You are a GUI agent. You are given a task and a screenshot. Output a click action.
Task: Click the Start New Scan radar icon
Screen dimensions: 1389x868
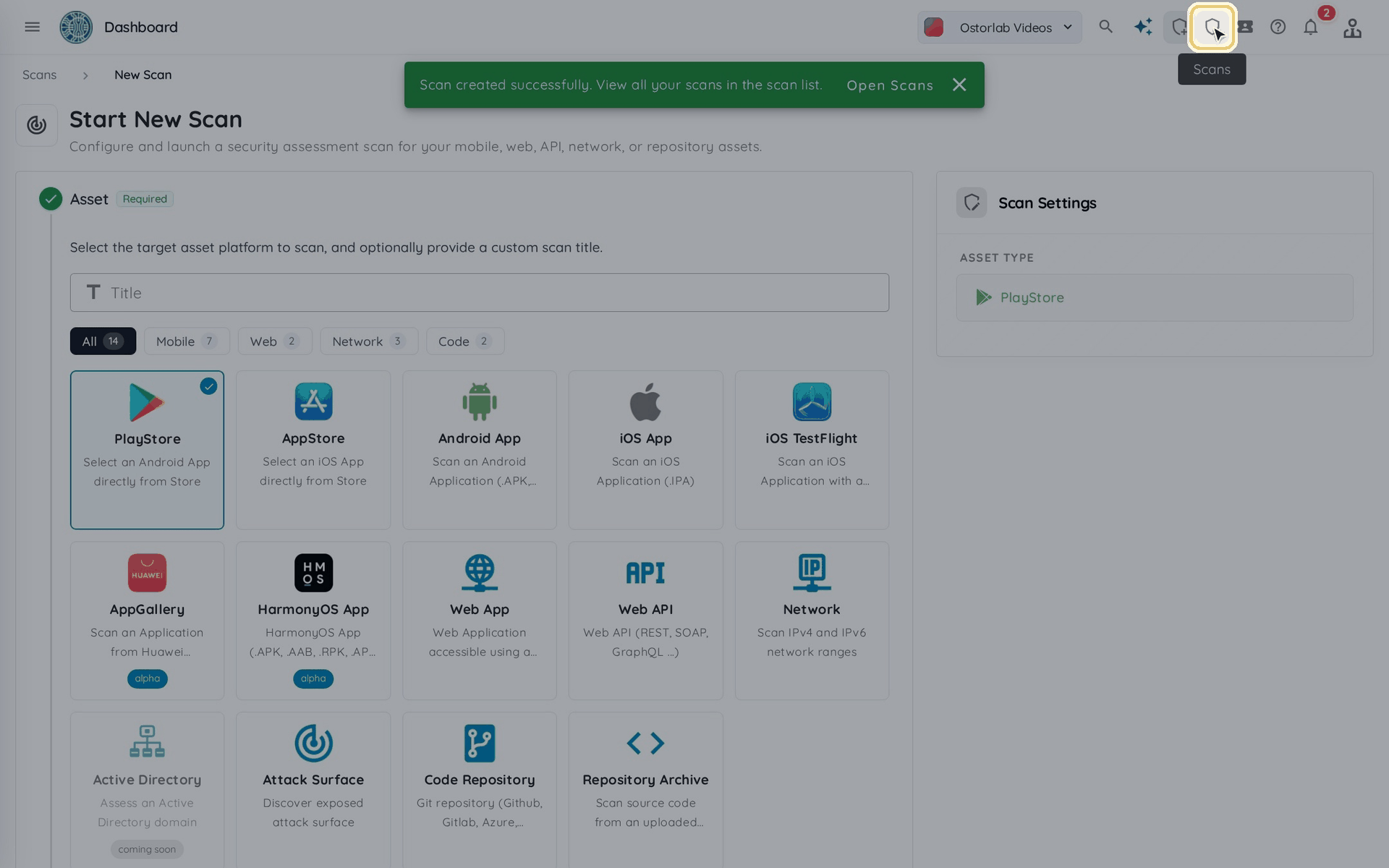(x=37, y=125)
